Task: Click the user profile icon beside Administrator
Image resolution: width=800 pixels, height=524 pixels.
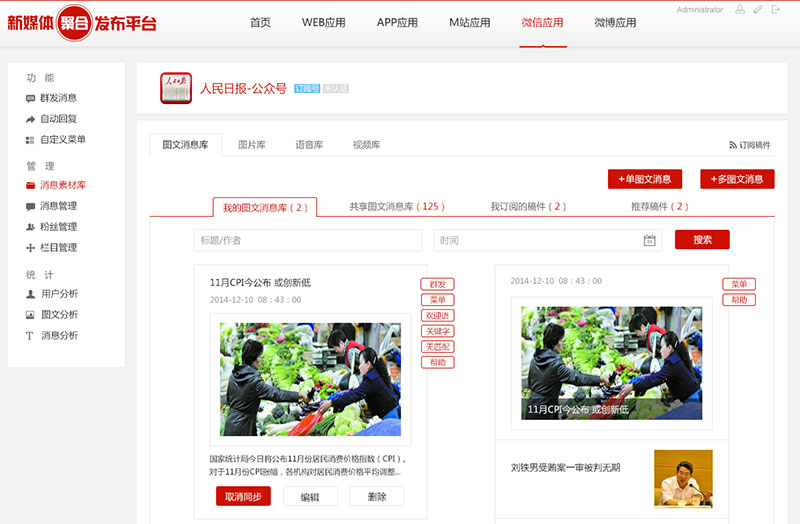Action: coord(740,9)
